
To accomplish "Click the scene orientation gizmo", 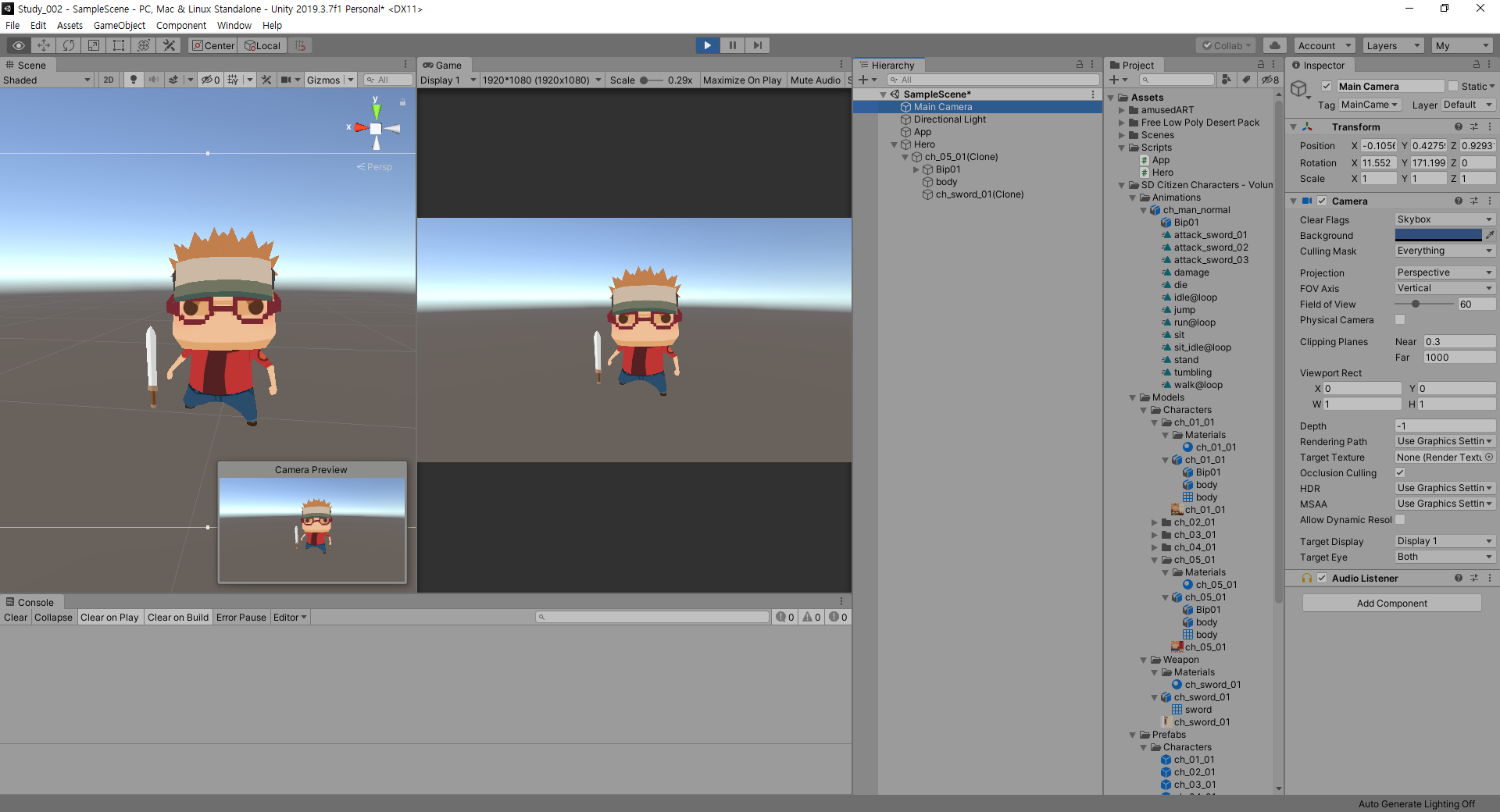I will click(x=376, y=128).
